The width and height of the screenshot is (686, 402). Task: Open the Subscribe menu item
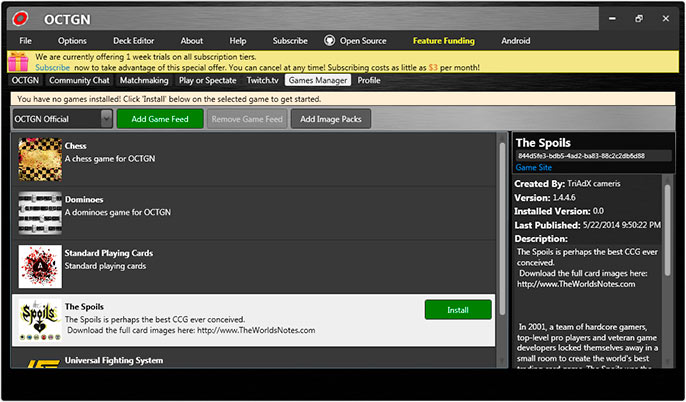pyautogui.click(x=290, y=41)
